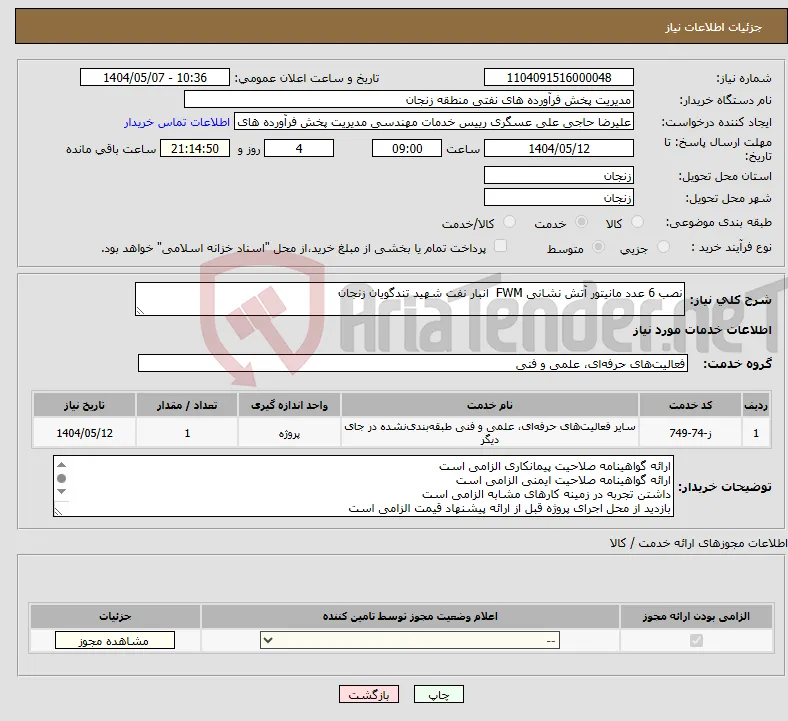Click the announcement date field 1404/05/07

coord(155,78)
